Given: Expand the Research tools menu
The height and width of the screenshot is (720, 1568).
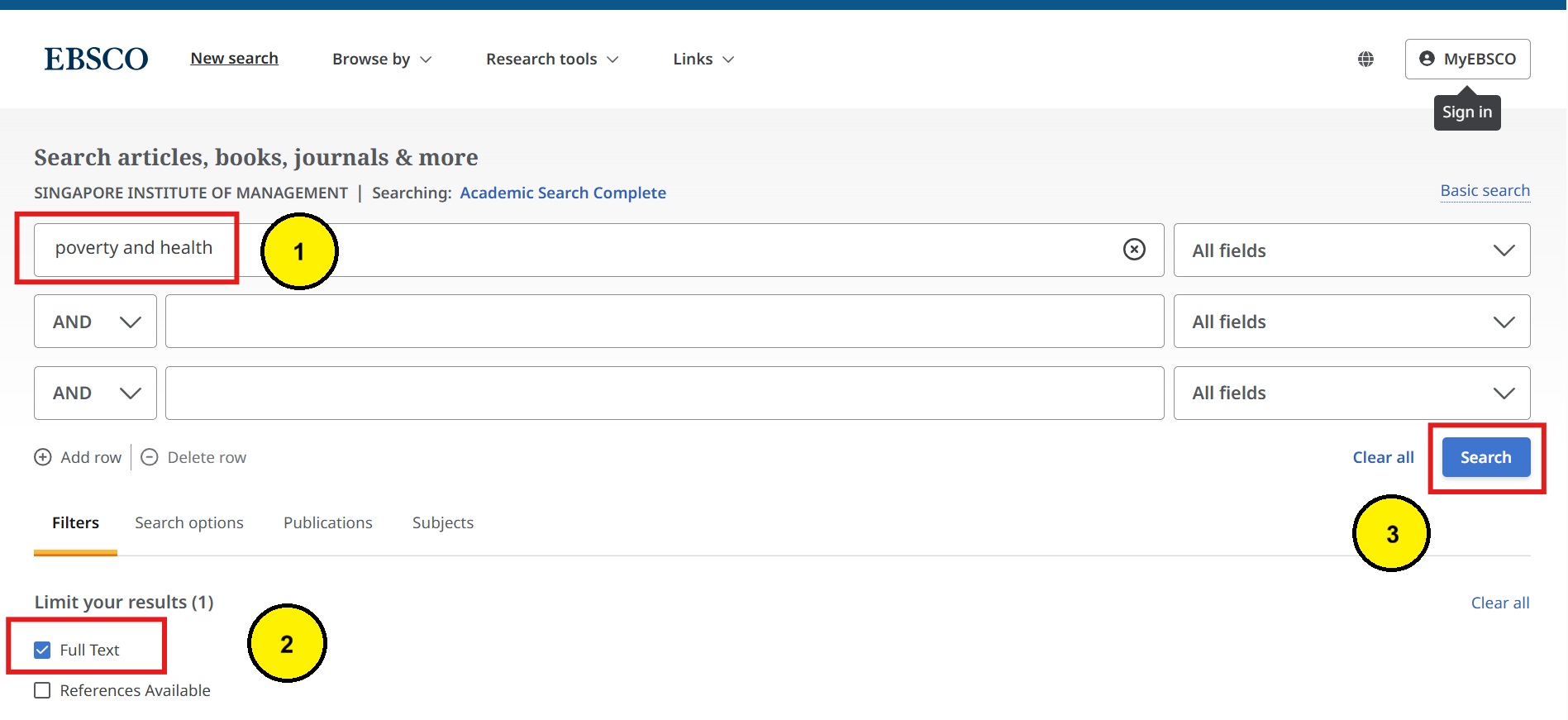Looking at the screenshot, I should pyautogui.click(x=552, y=60).
